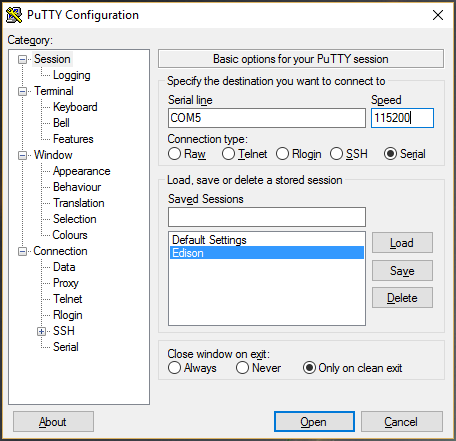The height and width of the screenshot is (441, 456).
Task: Open the Terminal category
Action: click(54, 91)
